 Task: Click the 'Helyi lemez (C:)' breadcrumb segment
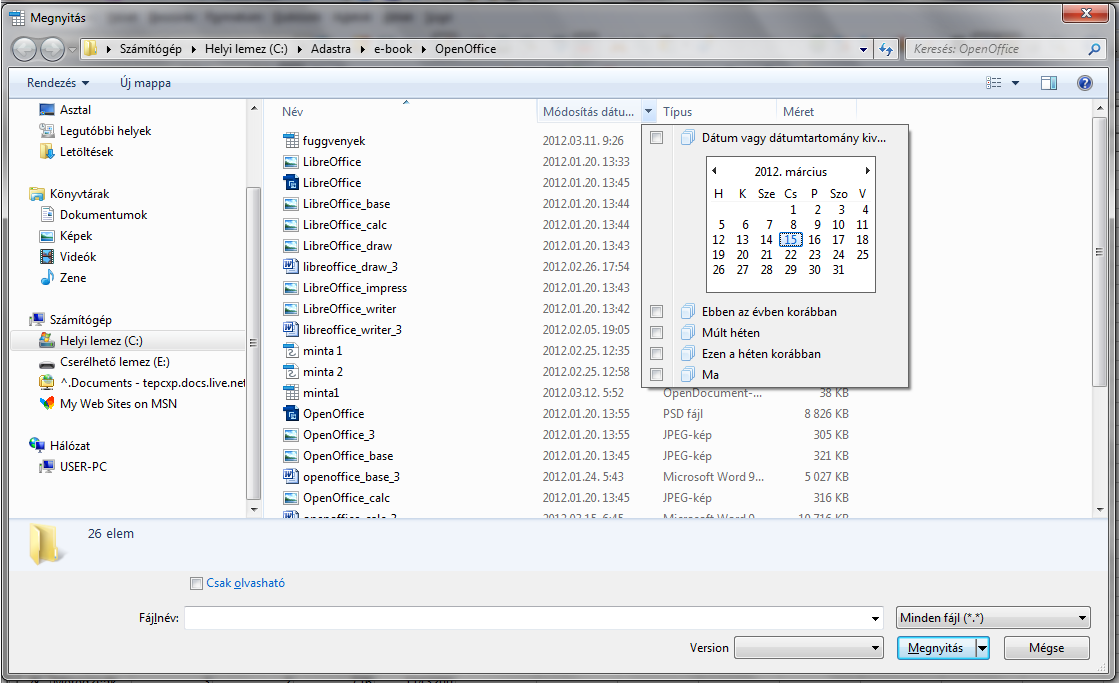pyautogui.click(x=246, y=49)
